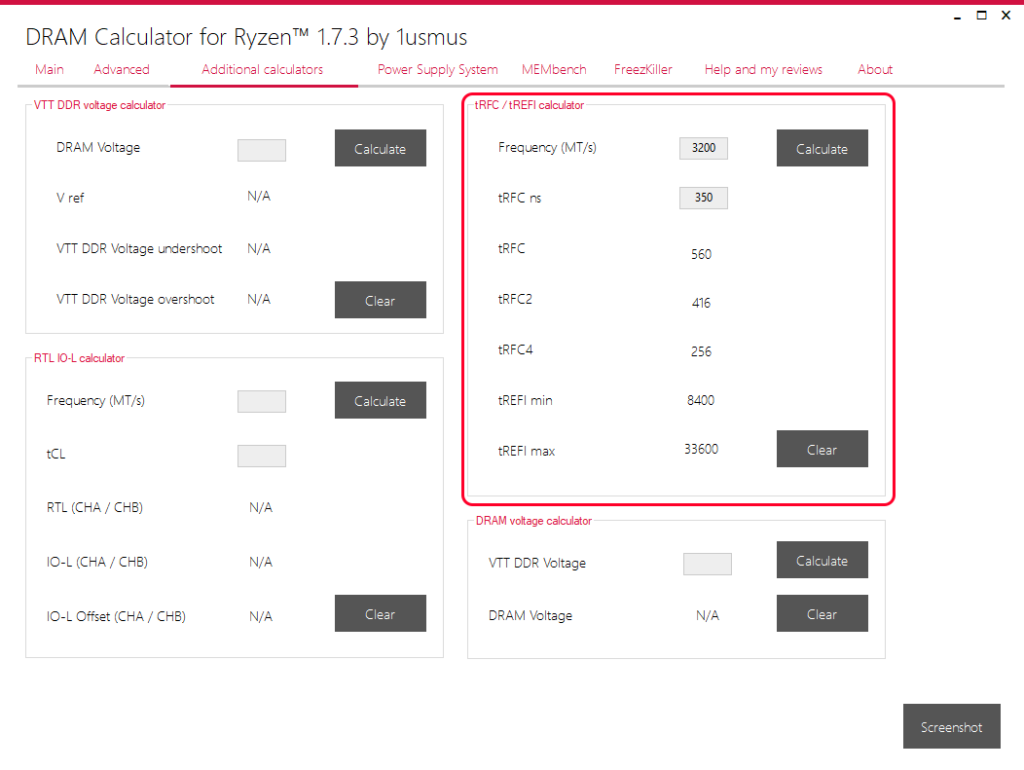The image size is (1024, 770).
Task: Click the IO-L (CHA / CHB) label
Action: (97, 562)
